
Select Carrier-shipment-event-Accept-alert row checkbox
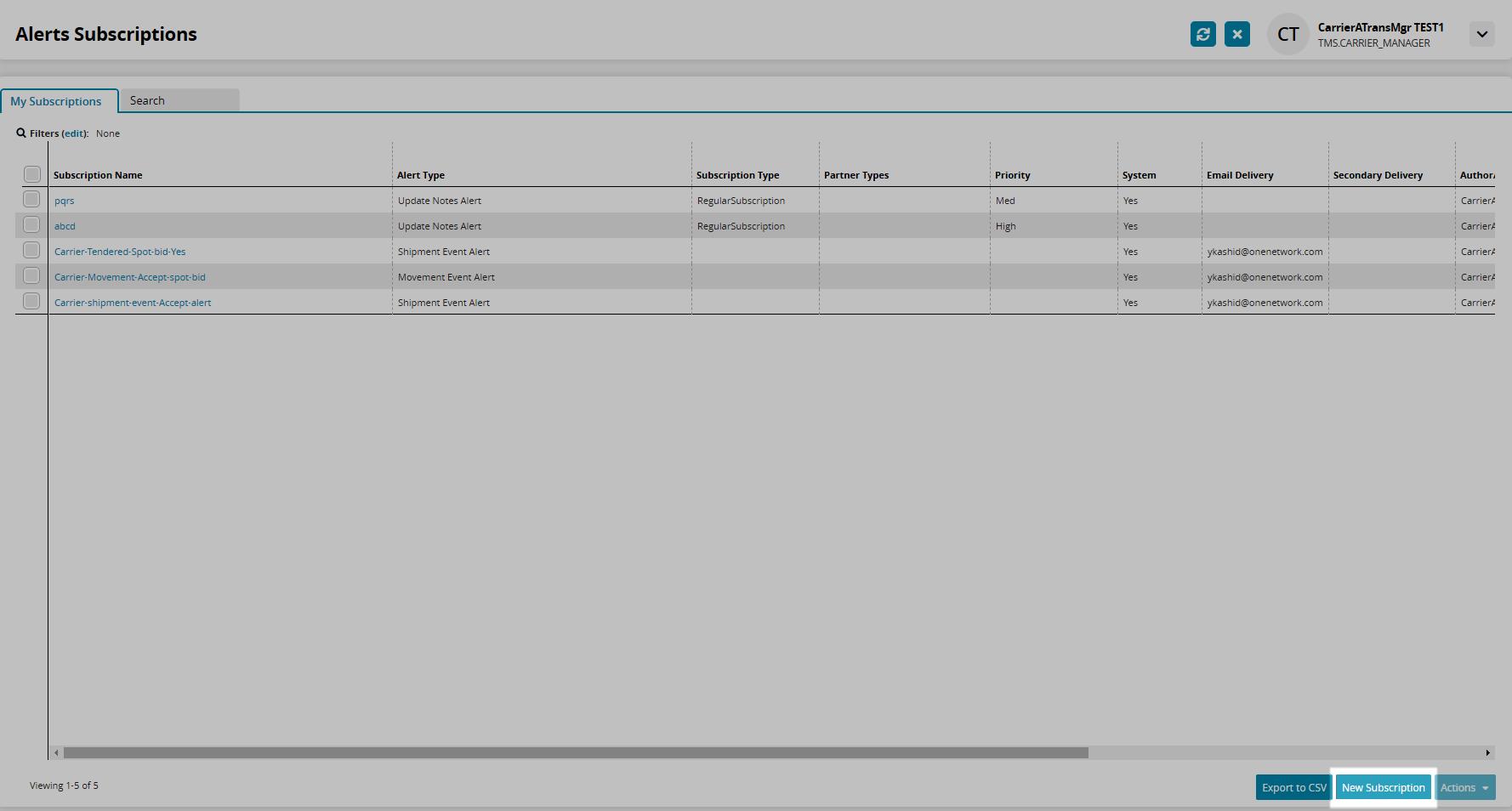[x=31, y=301]
